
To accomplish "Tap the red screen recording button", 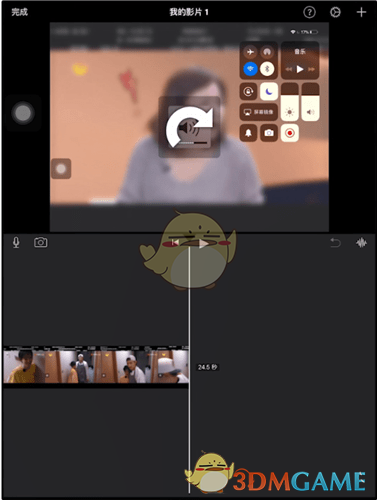I will [x=290, y=133].
